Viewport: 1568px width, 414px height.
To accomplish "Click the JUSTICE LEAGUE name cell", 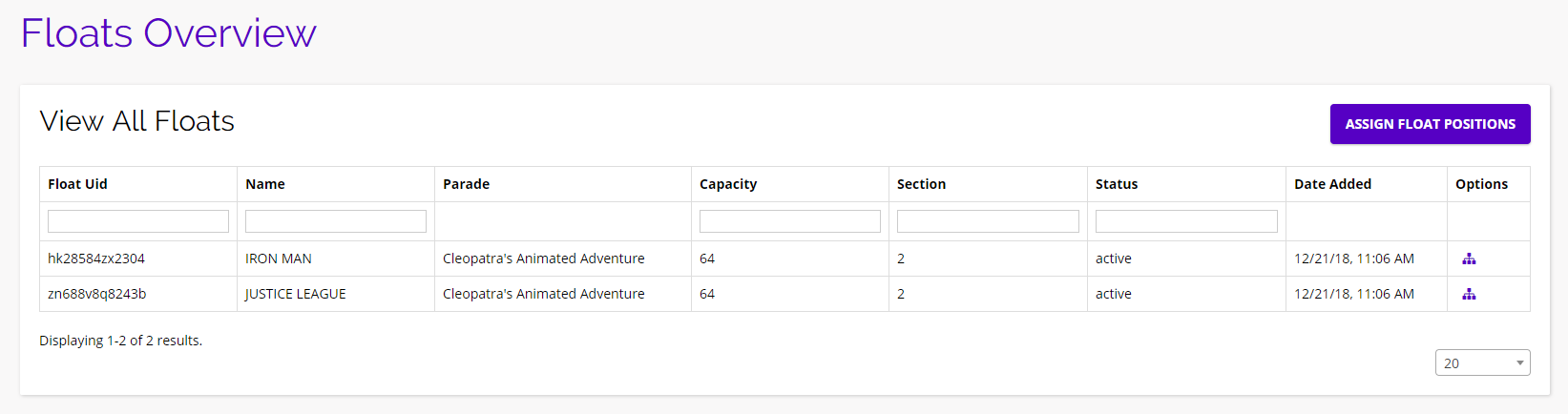I will coord(296,294).
